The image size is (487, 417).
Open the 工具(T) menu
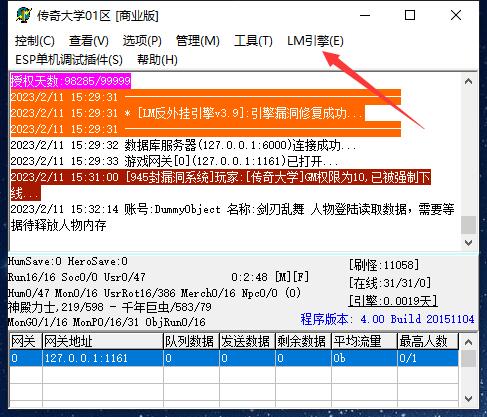253,41
